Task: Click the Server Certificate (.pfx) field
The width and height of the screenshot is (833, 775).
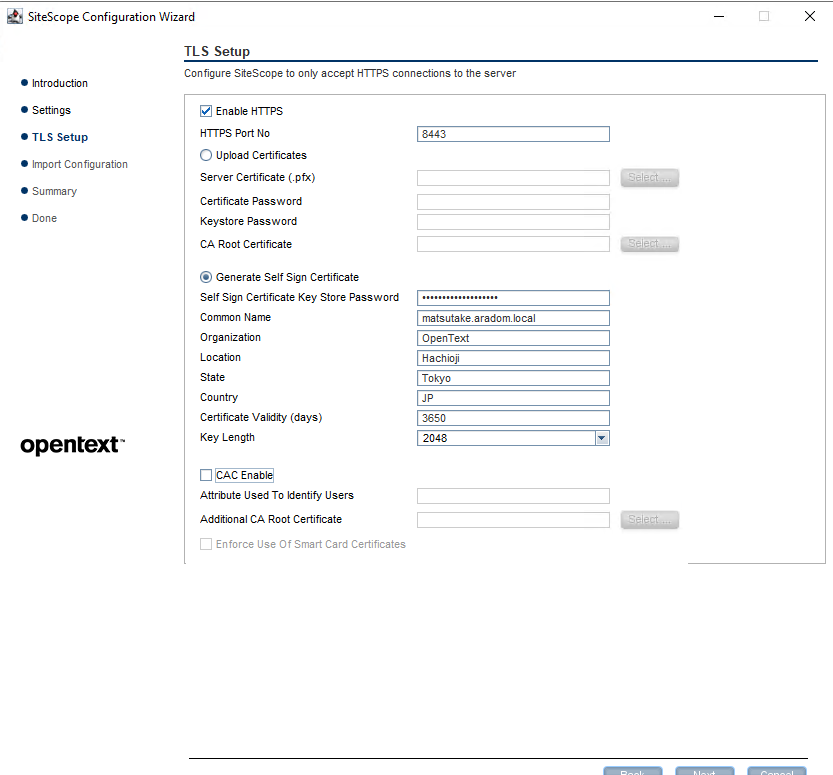Action: [x=513, y=178]
